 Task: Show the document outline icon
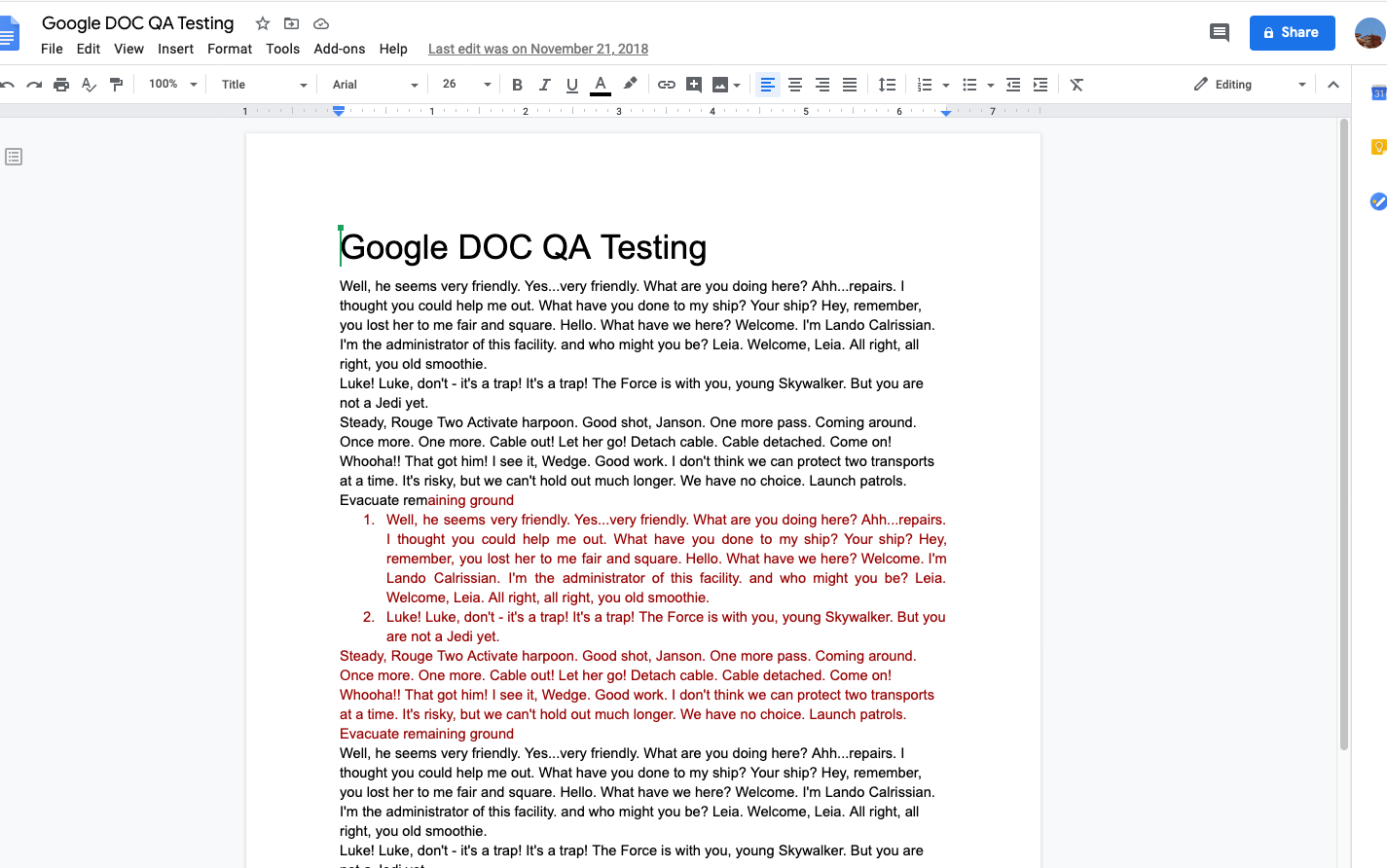pyautogui.click(x=14, y=157)
